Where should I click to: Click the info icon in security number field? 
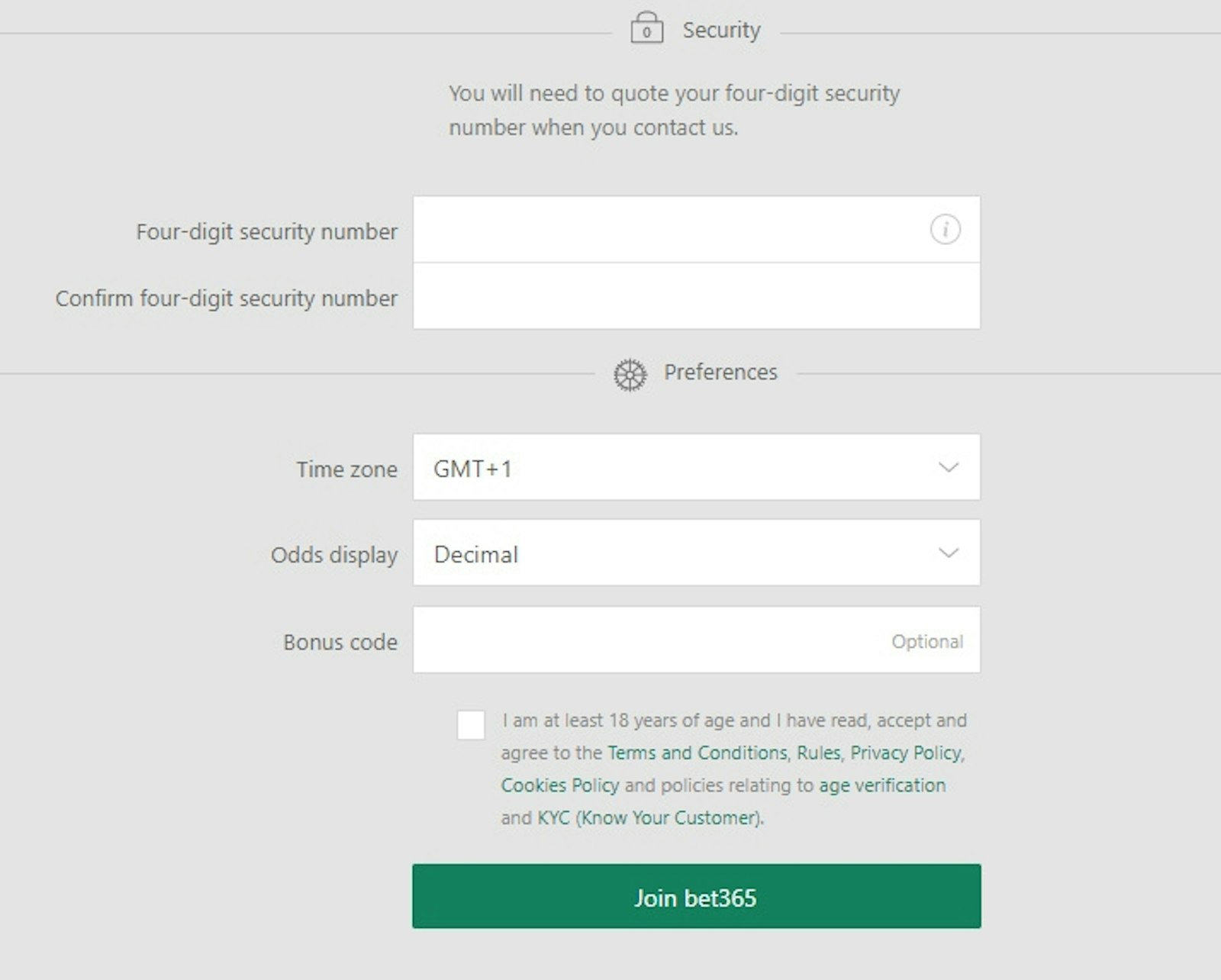(x=945, y=229)
